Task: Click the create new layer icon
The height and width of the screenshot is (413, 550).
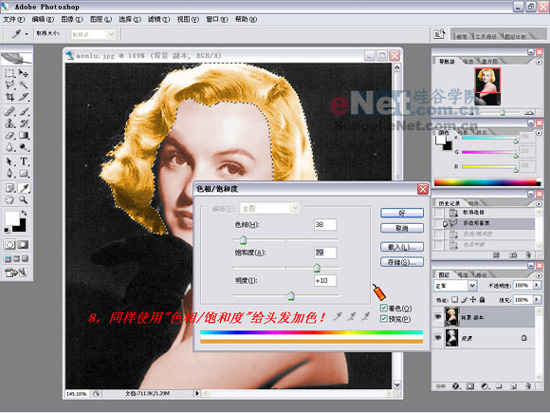Action: [x=513, y=386]
